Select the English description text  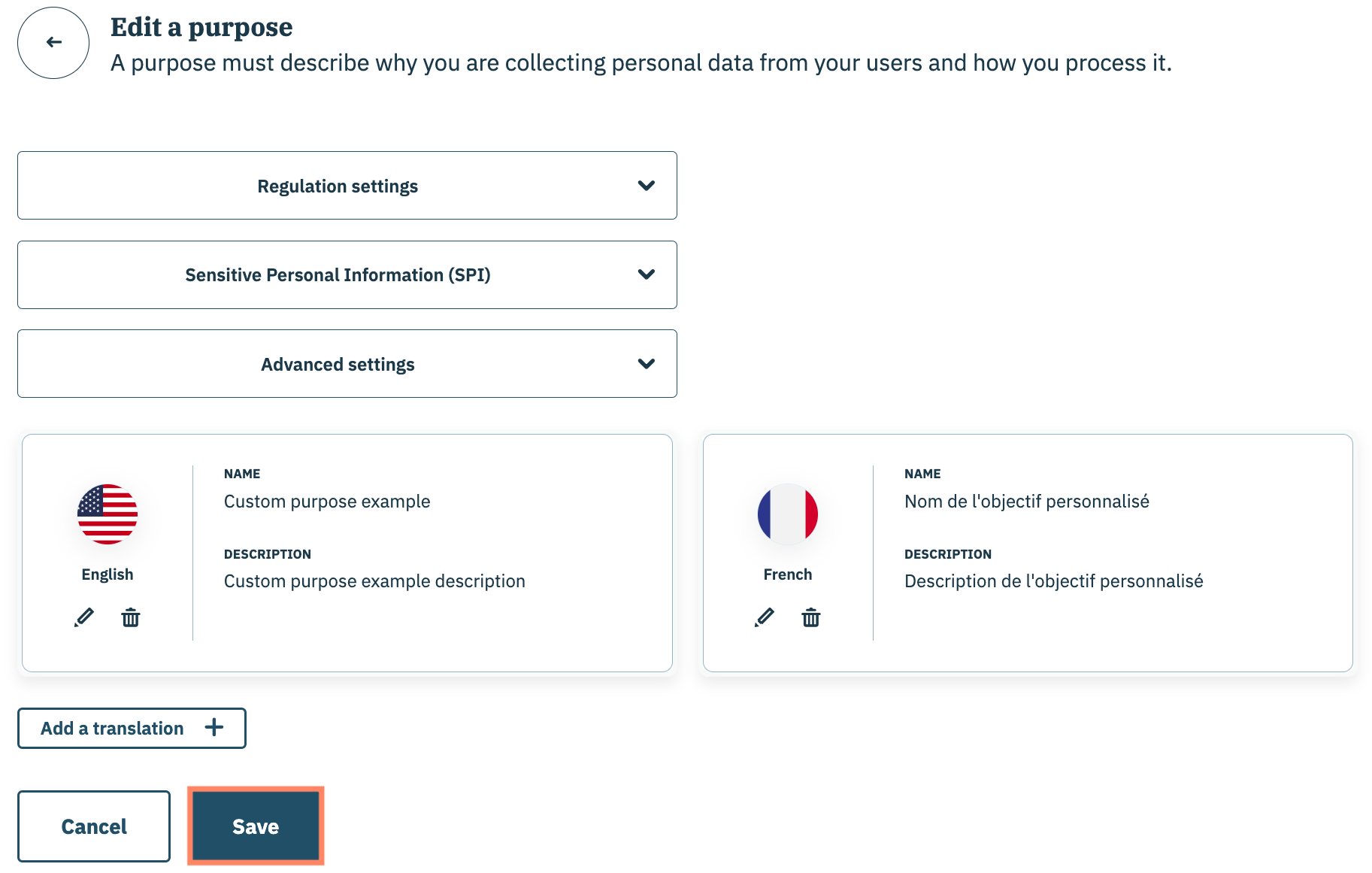[x=374, y=581]
